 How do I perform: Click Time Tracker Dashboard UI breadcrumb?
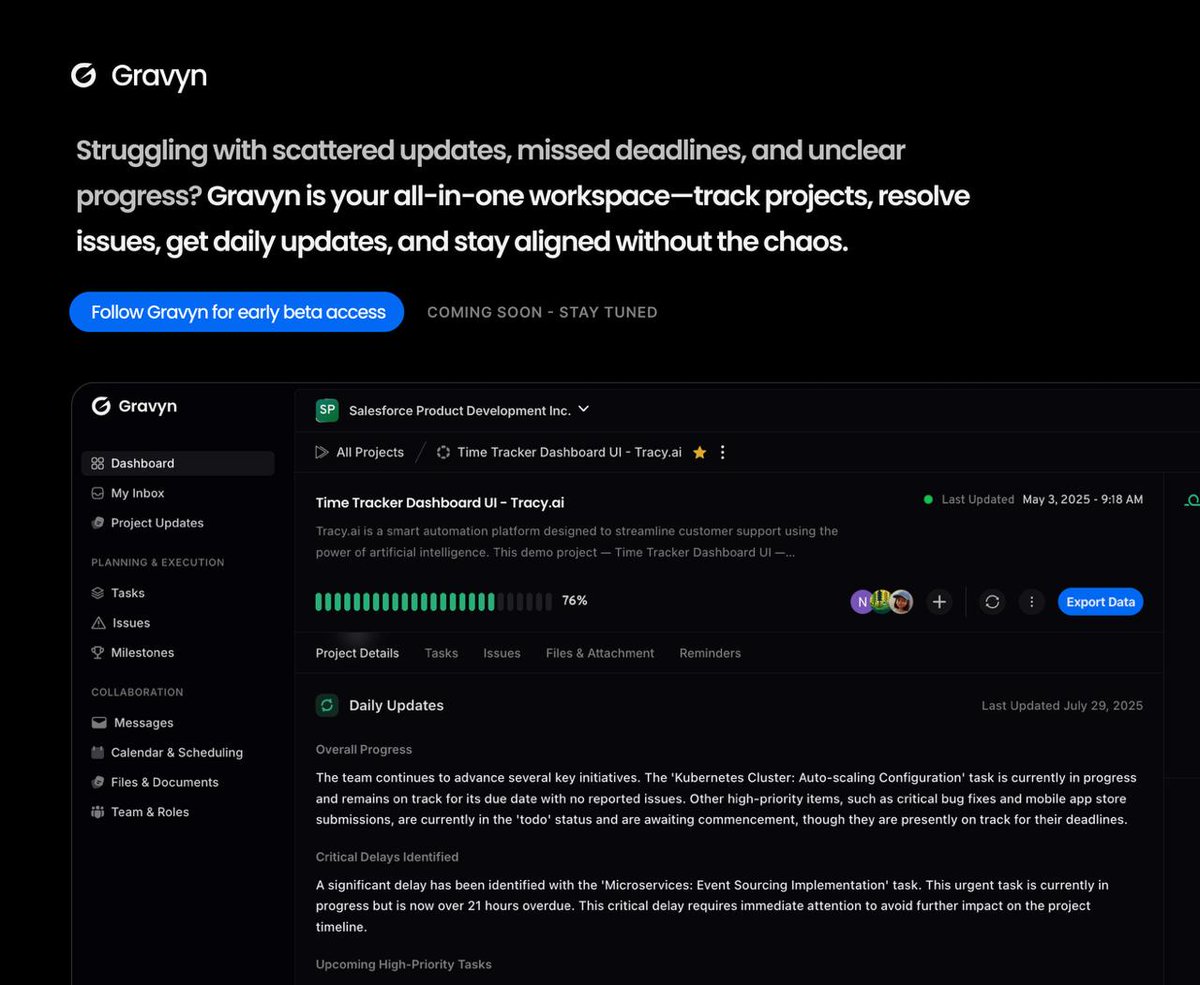569,452
